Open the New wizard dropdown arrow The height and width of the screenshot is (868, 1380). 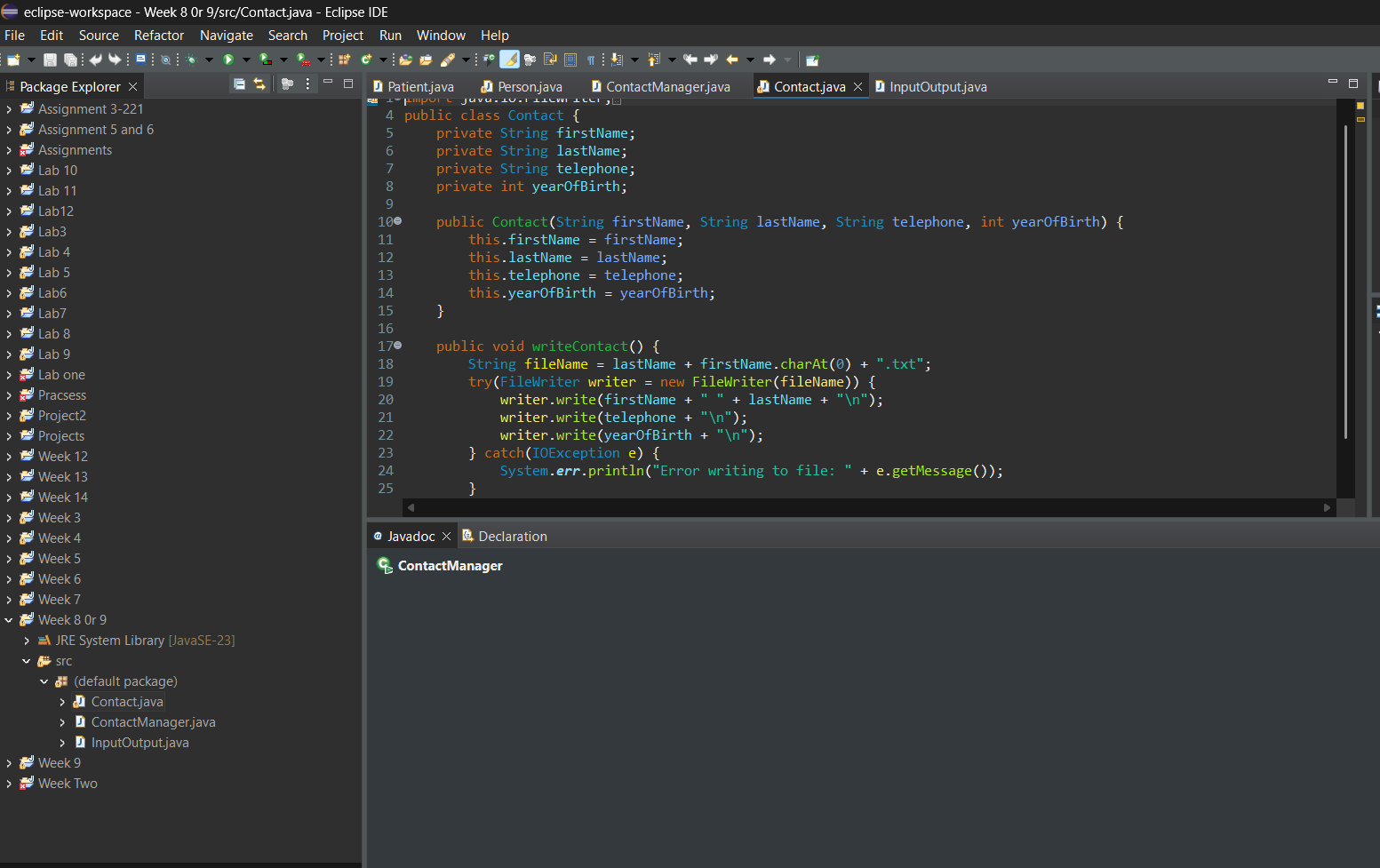pyautogui.click(x=31, y=60)
